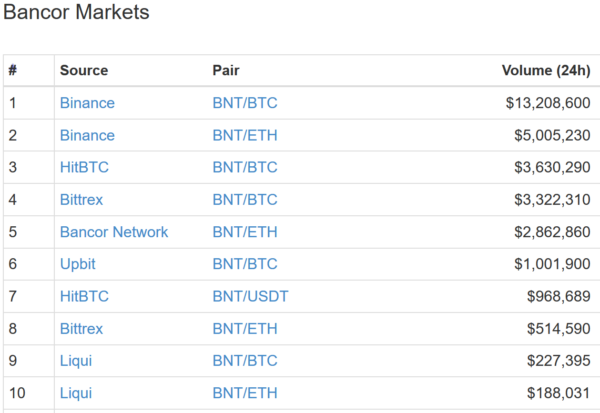Select the $13,208,600 volume value
Image resolution: width=600 pixels, height=413 pixels.
548,103
